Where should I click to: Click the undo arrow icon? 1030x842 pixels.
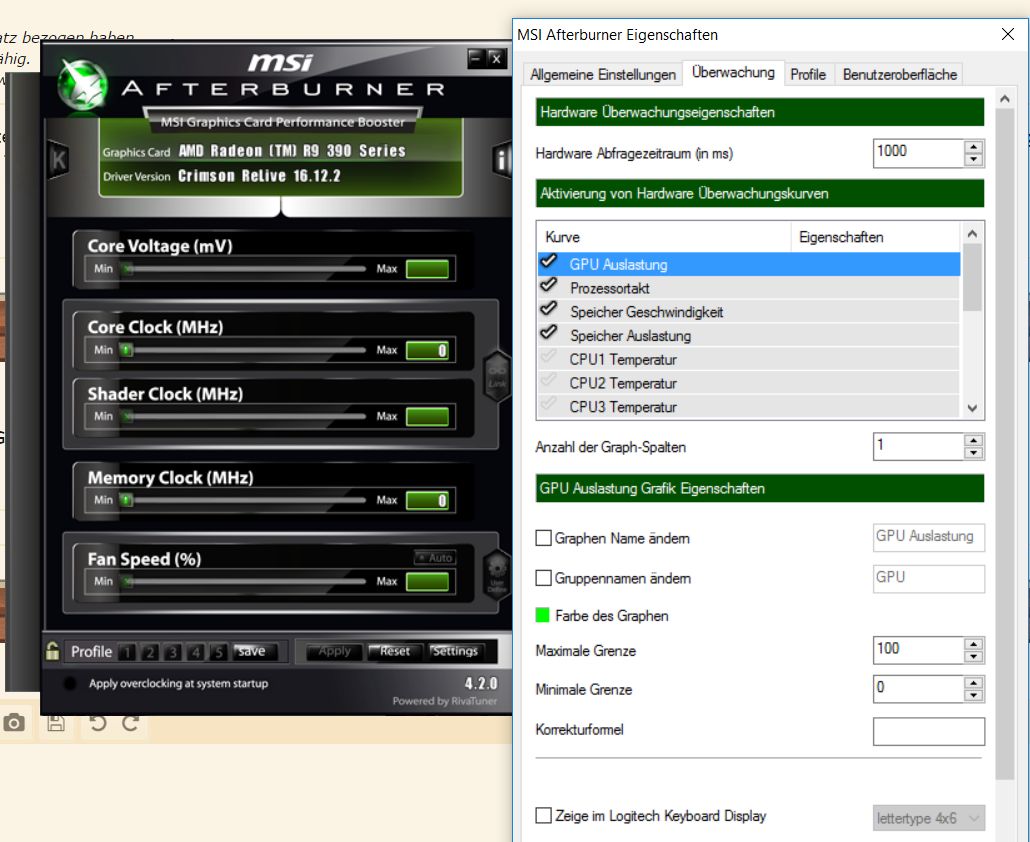tap(97, 723)
